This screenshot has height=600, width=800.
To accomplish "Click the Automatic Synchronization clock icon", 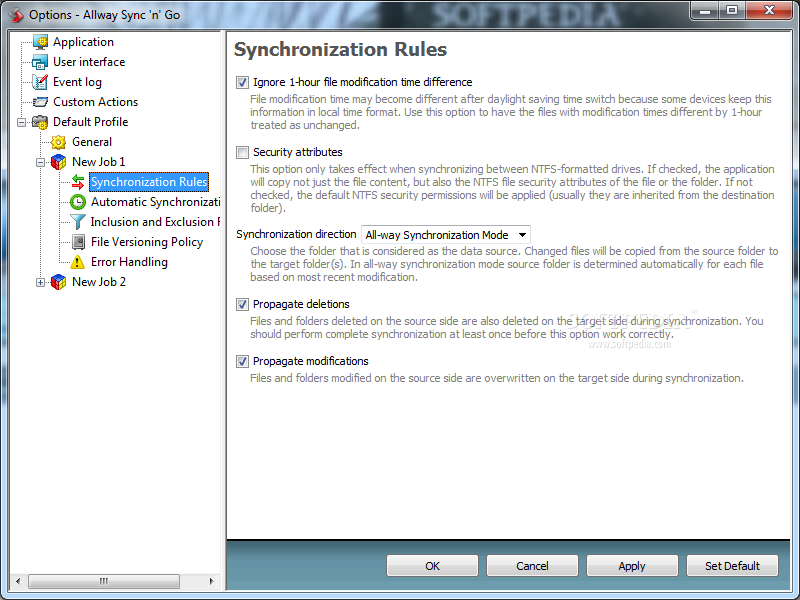I will pyautogui.click(x=78, y=202).
